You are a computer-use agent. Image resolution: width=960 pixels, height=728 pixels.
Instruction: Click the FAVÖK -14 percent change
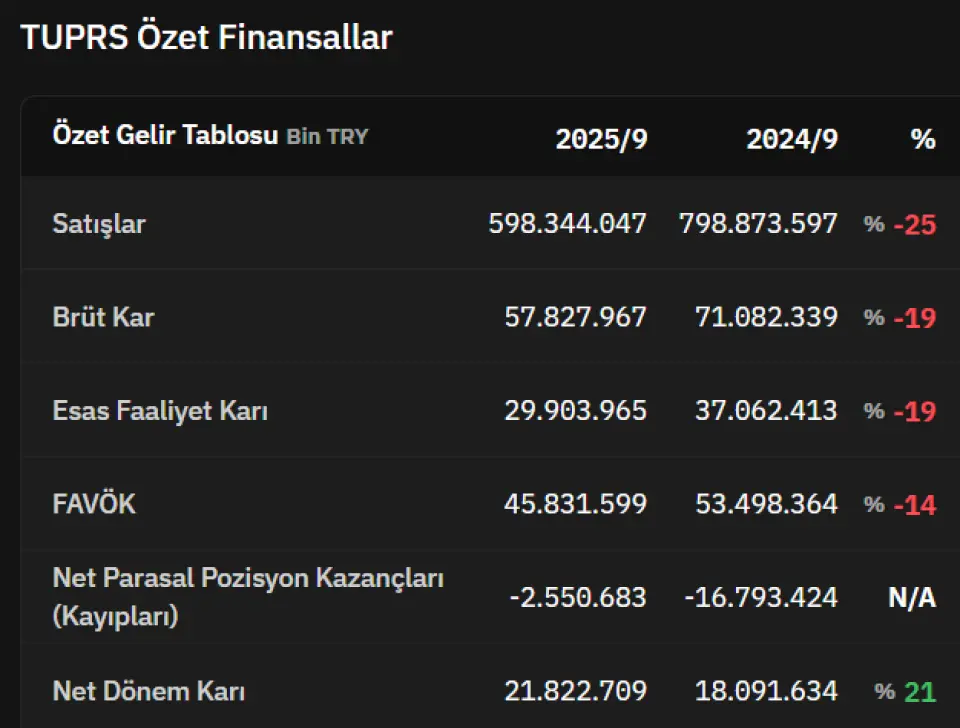(914, 505)
